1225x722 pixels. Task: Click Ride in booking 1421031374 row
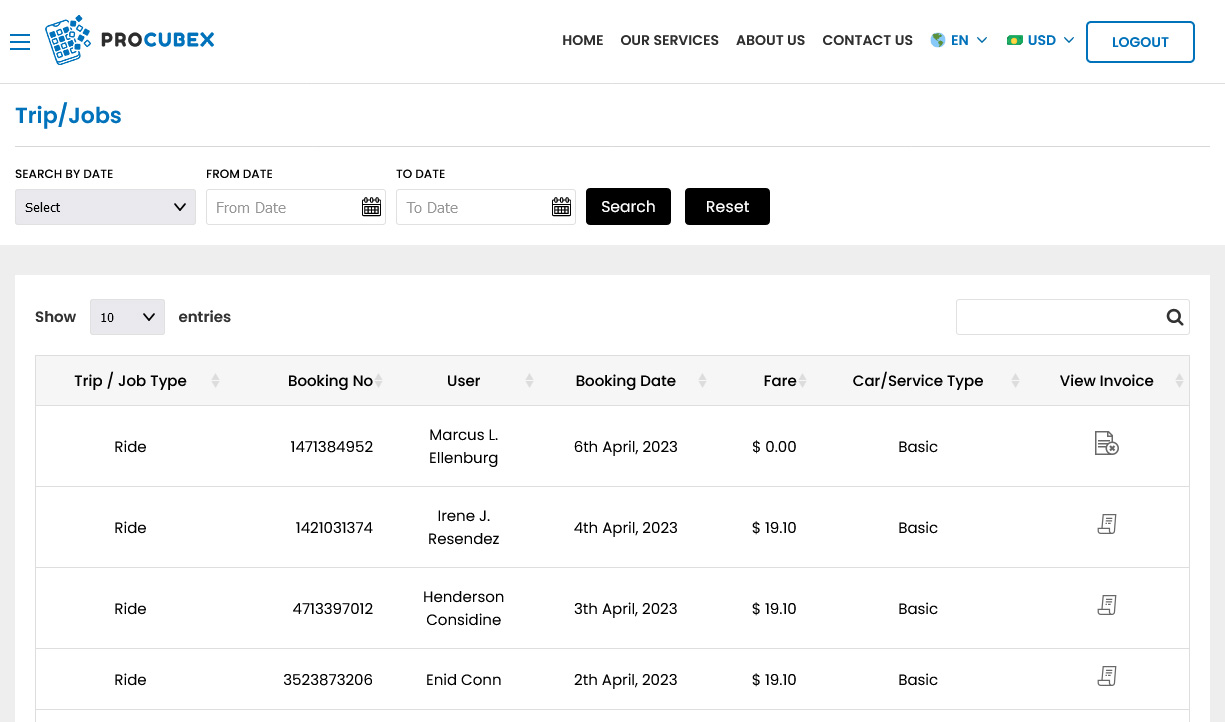pos(130,528)
